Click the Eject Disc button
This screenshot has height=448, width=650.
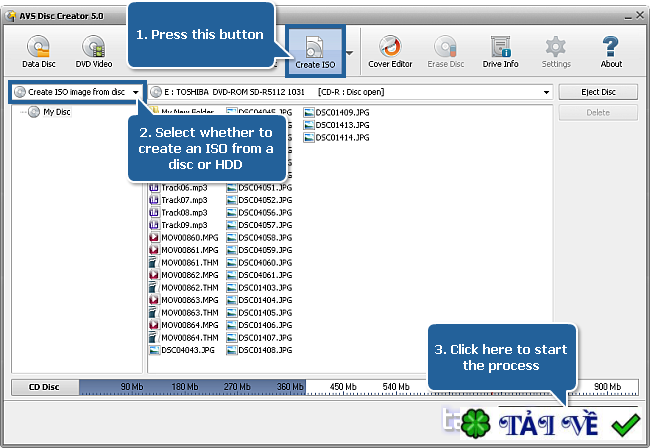click(598, 92)
